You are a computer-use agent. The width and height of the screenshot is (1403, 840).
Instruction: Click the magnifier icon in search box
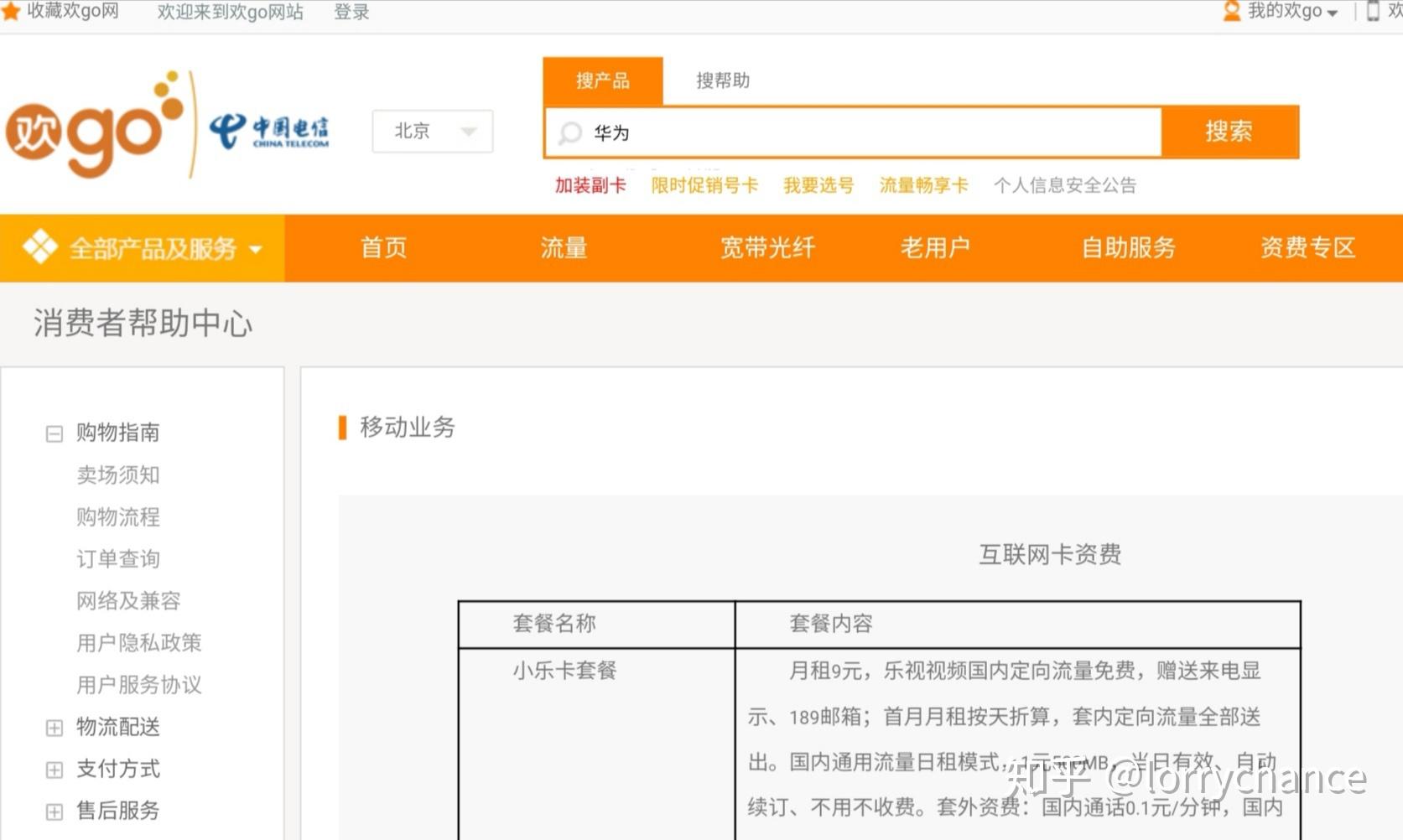570,132
